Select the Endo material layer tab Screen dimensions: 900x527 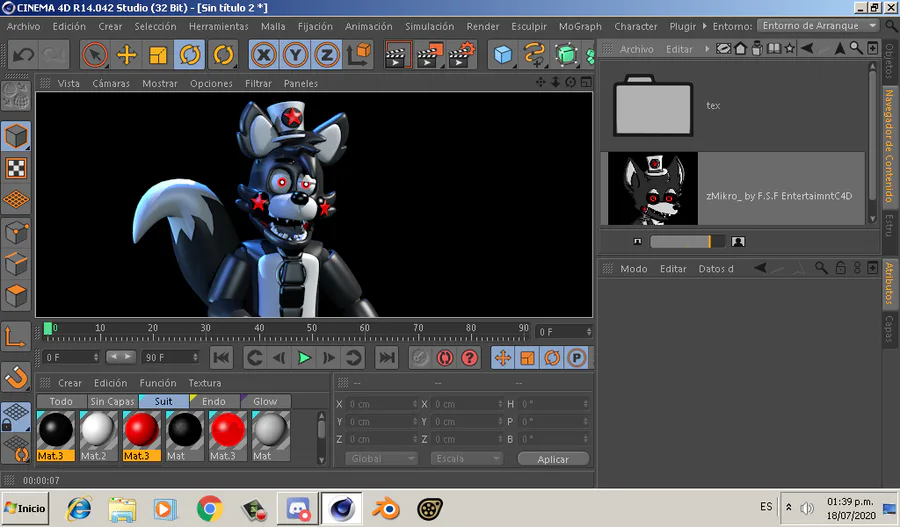(214, 401)
